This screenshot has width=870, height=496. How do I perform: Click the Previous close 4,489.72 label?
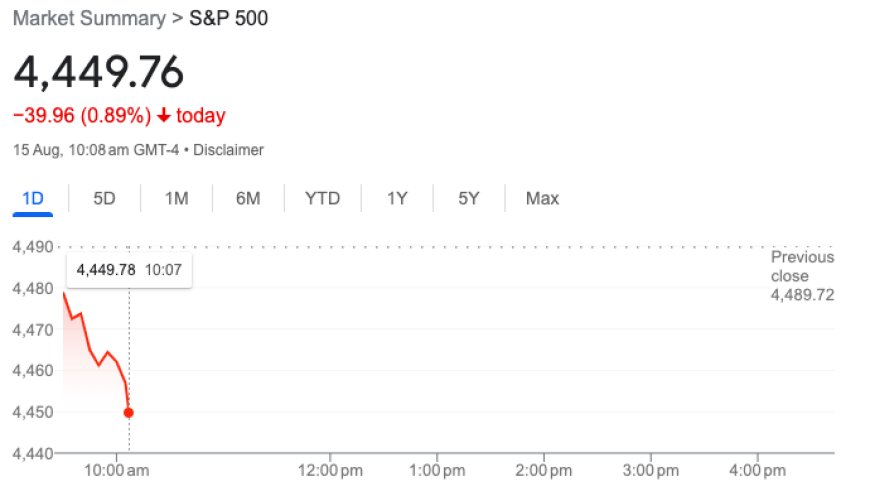pos(801,276)
